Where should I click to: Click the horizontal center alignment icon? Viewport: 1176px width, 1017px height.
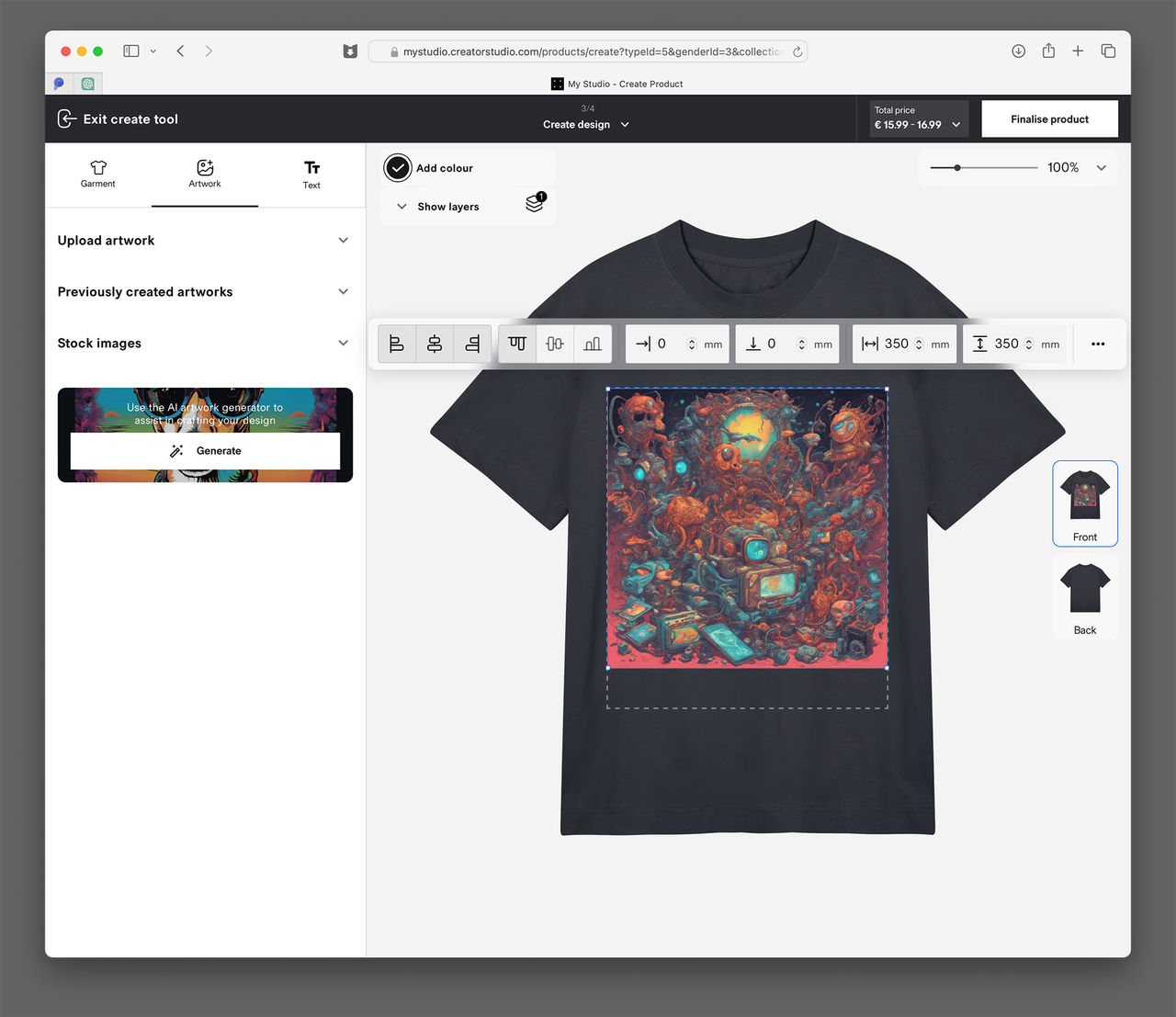[434, 343]
